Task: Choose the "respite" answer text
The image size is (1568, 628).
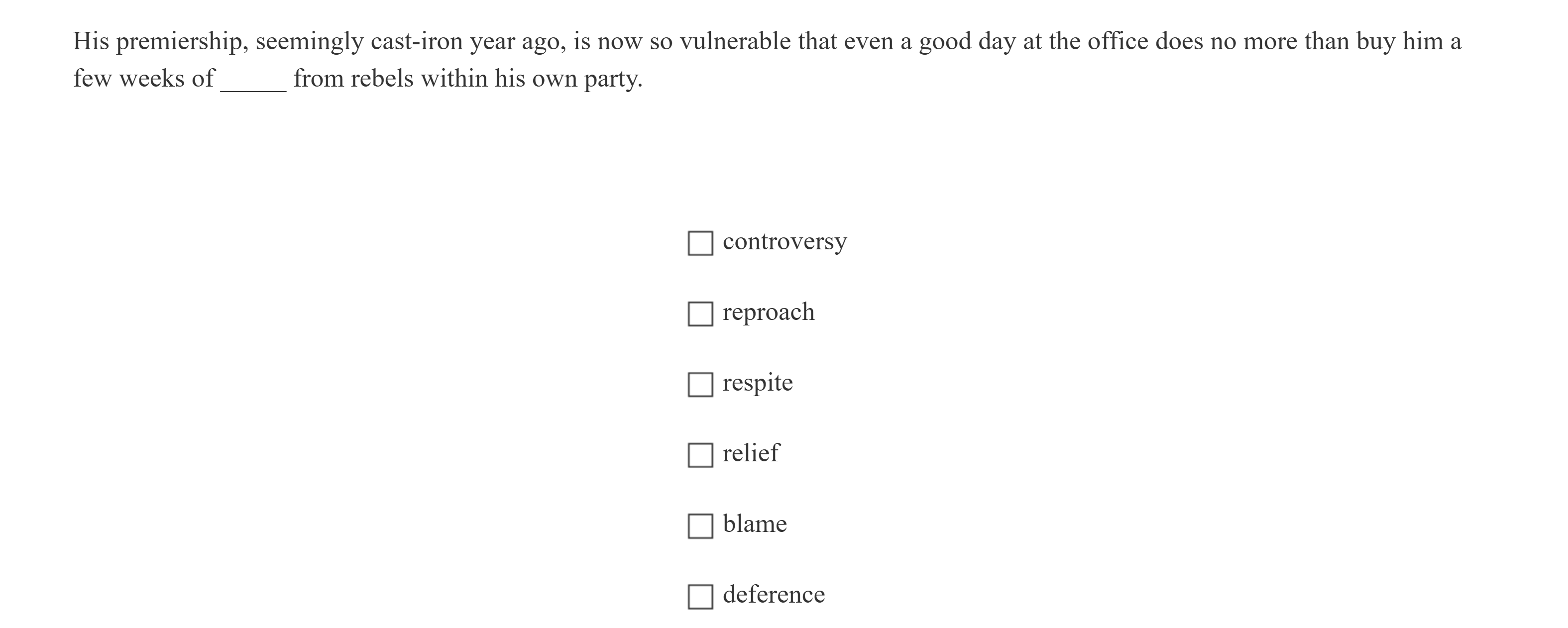Action: point(757,383)
